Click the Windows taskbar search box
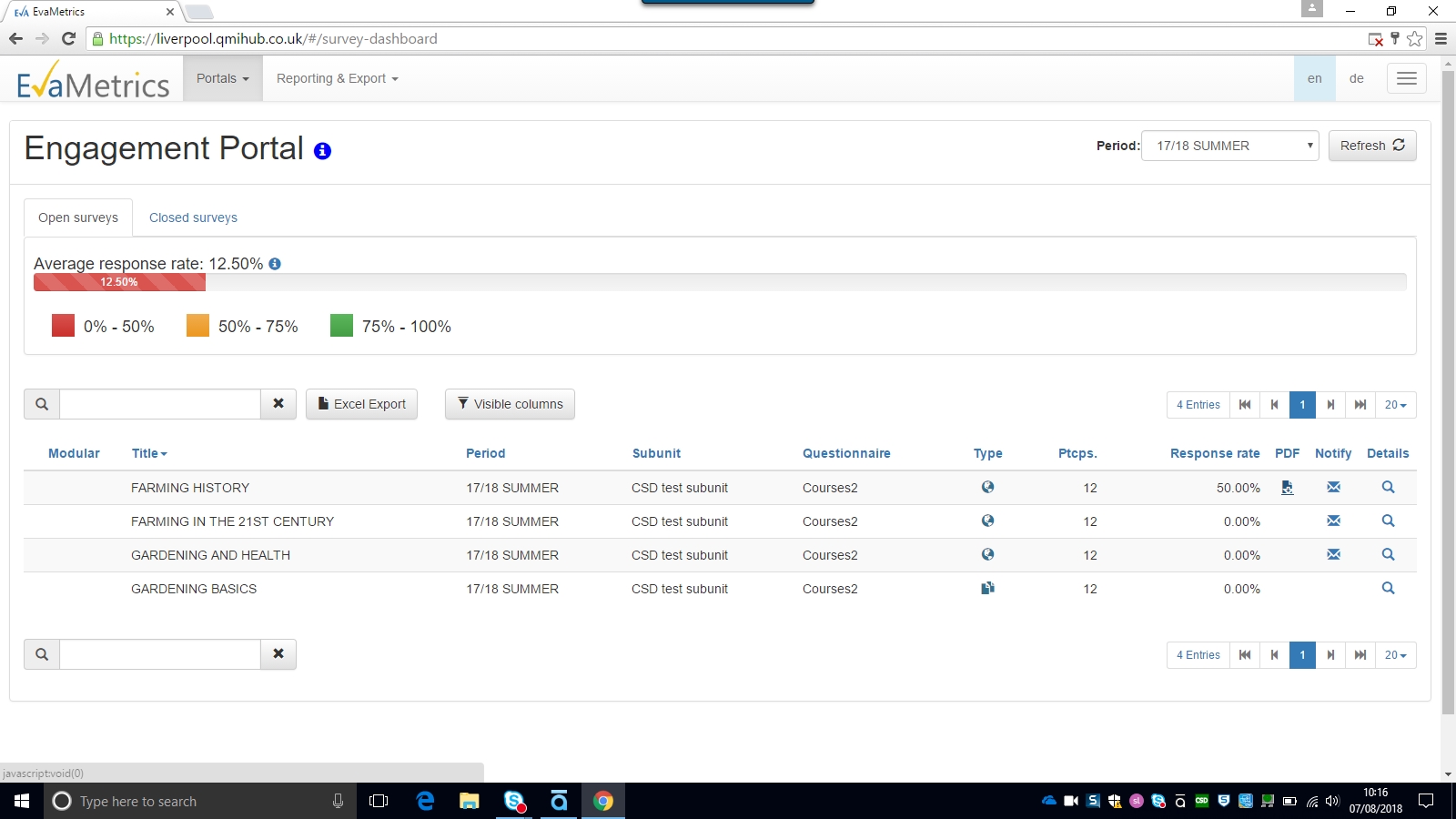 (x=200, y=801)
